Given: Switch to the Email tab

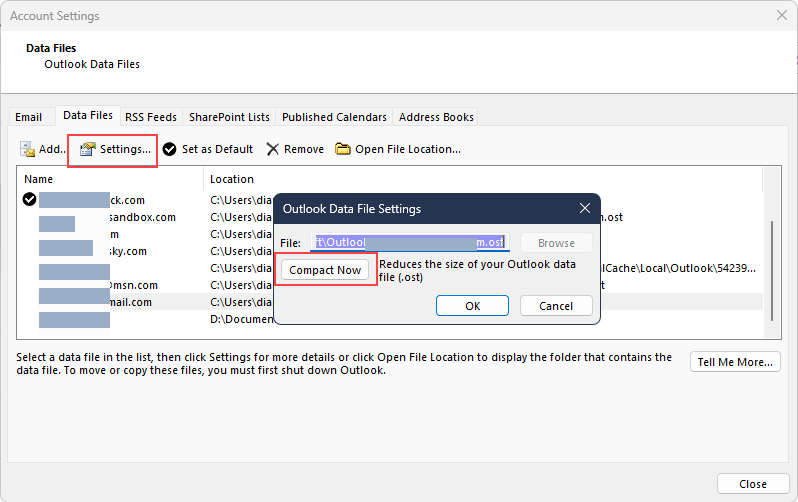Looking at the screenshot, I should [28, 117].
